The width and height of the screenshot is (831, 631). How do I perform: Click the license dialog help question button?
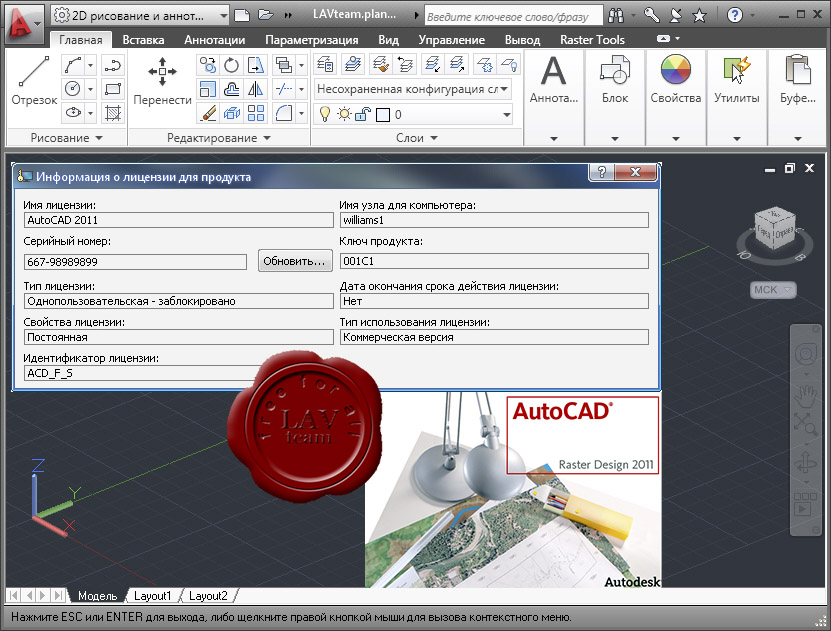coord(602,172)
